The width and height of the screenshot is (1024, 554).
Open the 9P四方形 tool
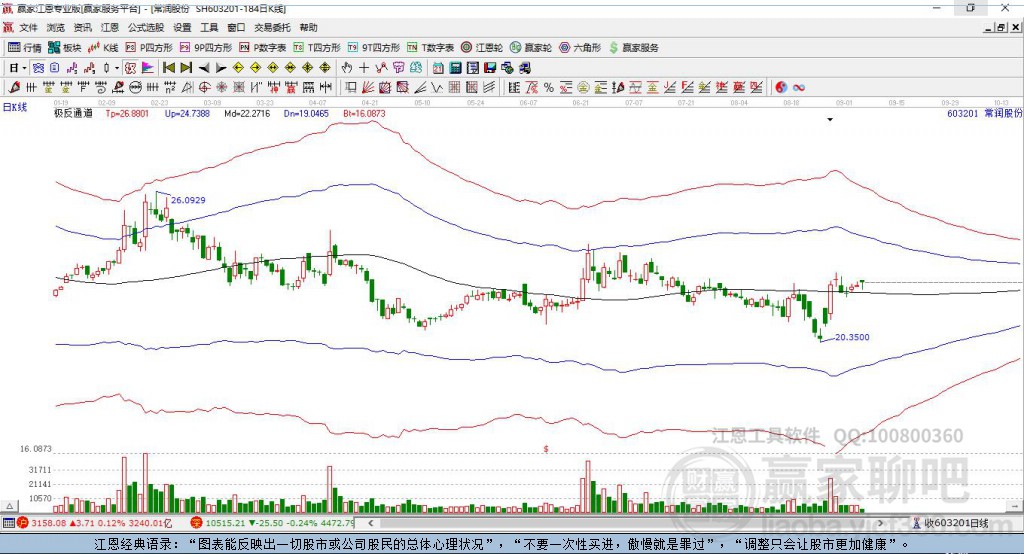click(206, 48)
